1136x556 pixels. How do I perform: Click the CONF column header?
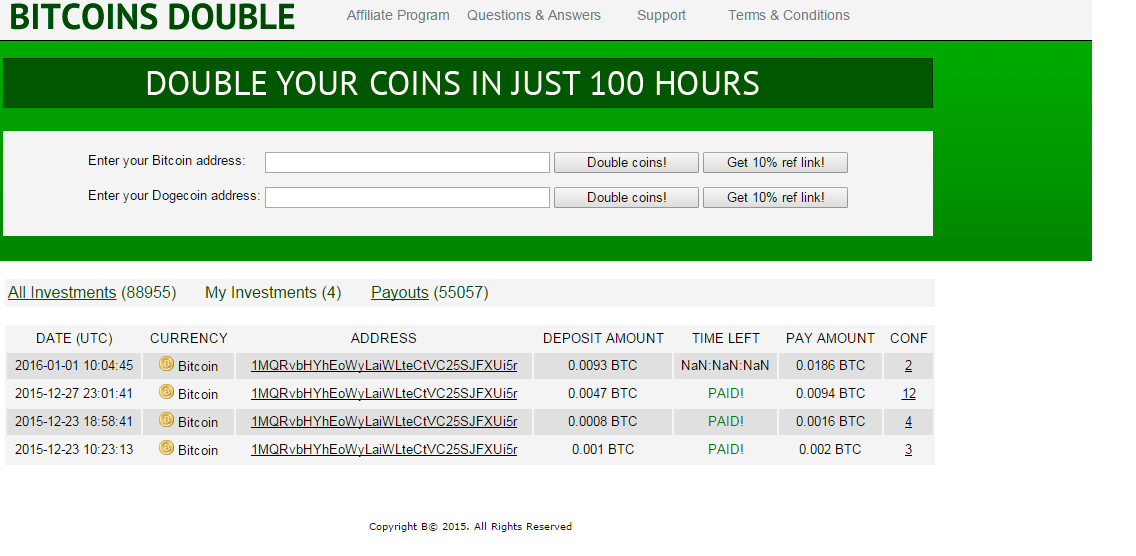(909, 339)
